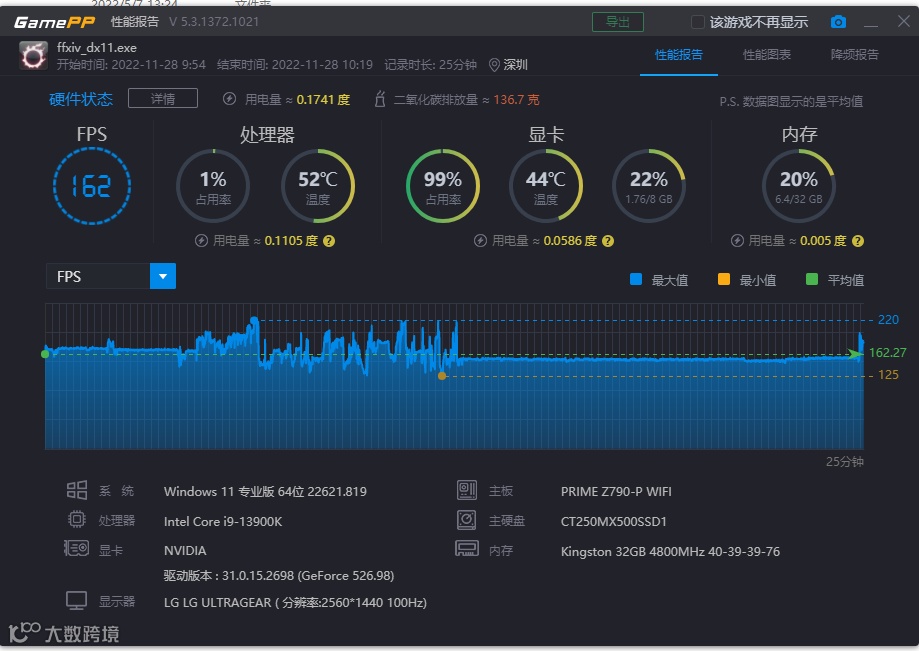This screenshot has width=919, height=651.
Task: Click processor power usage help question mark
Action: tap(329, 241)
